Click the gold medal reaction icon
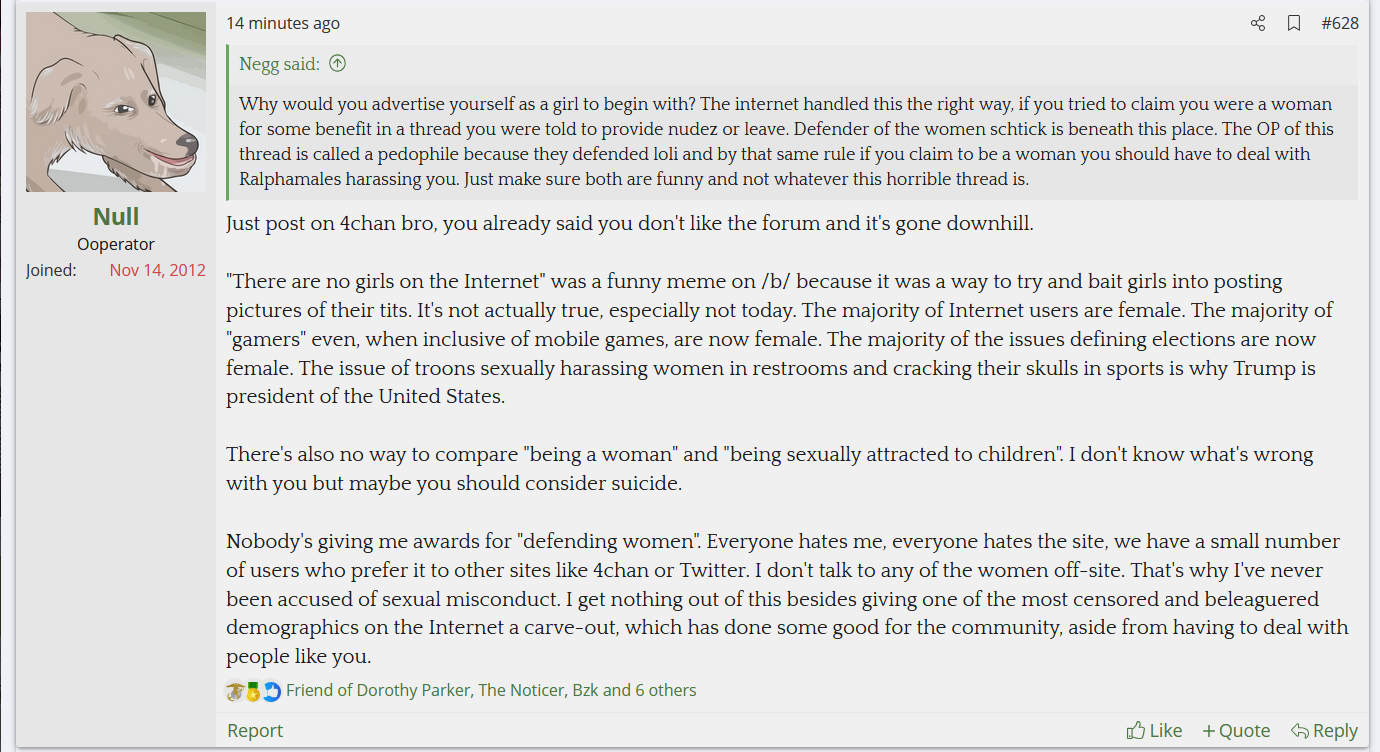 253,691
